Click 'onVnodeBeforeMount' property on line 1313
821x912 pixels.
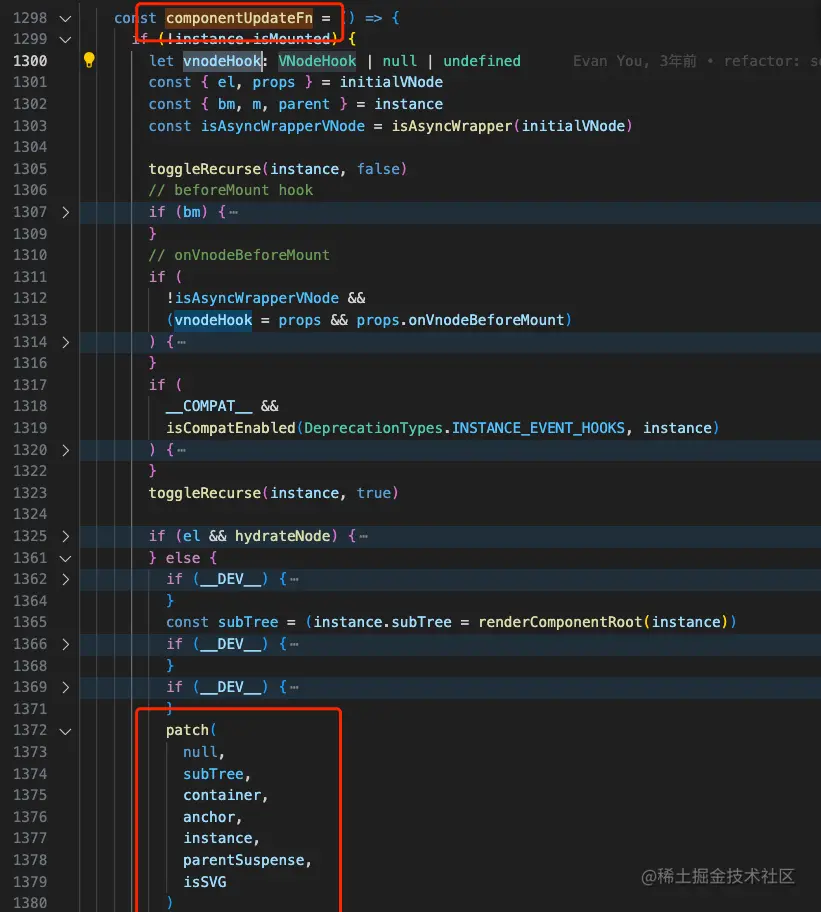pos(486,320)
